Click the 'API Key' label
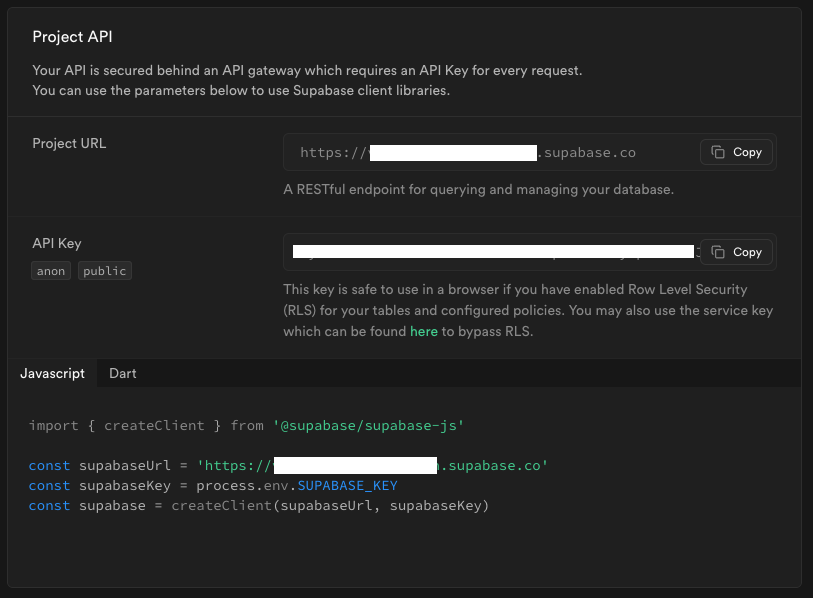813x598 pixels. coord(57,243)
